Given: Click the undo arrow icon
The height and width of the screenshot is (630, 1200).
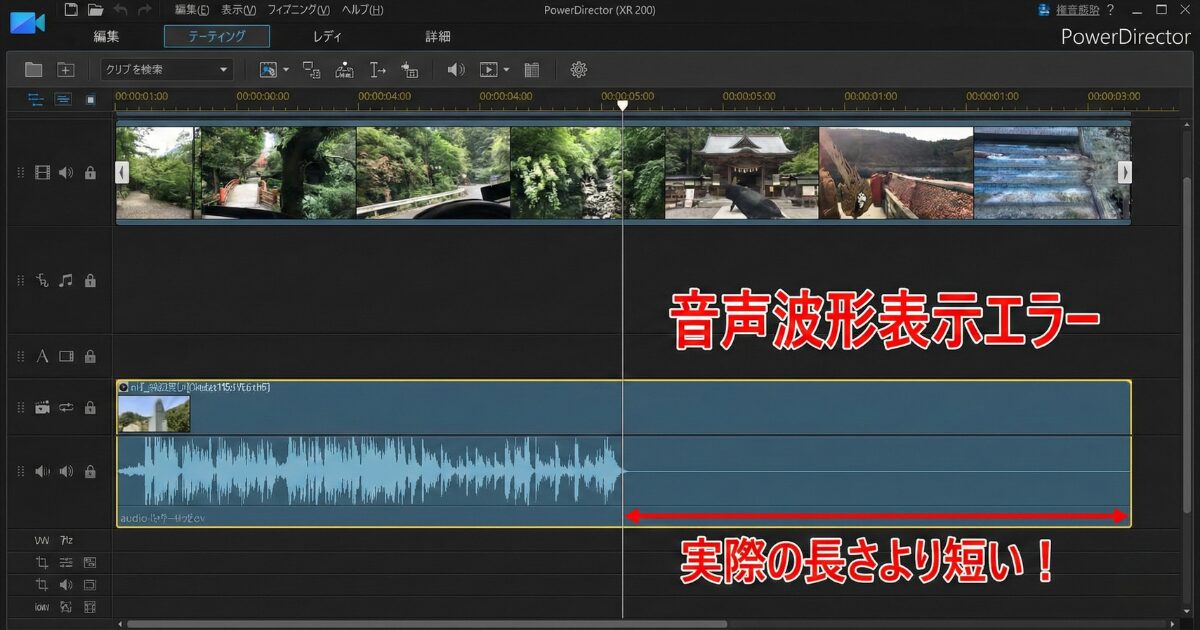Looking at the screenshot, I should click(x=121, y=10).
